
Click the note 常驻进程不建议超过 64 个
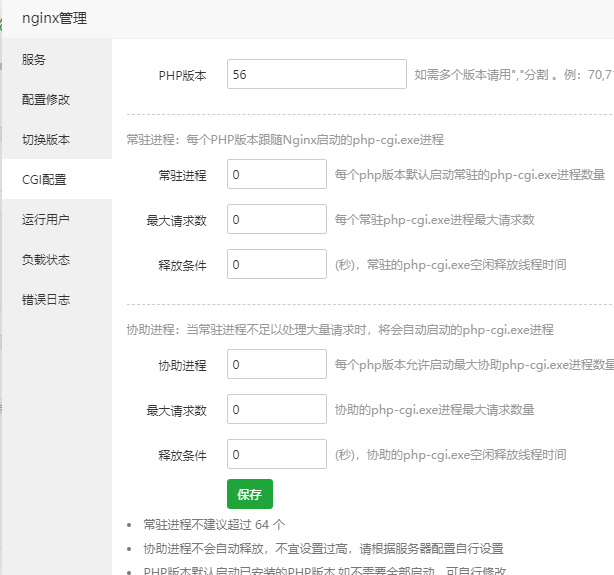tap(214, 524)
